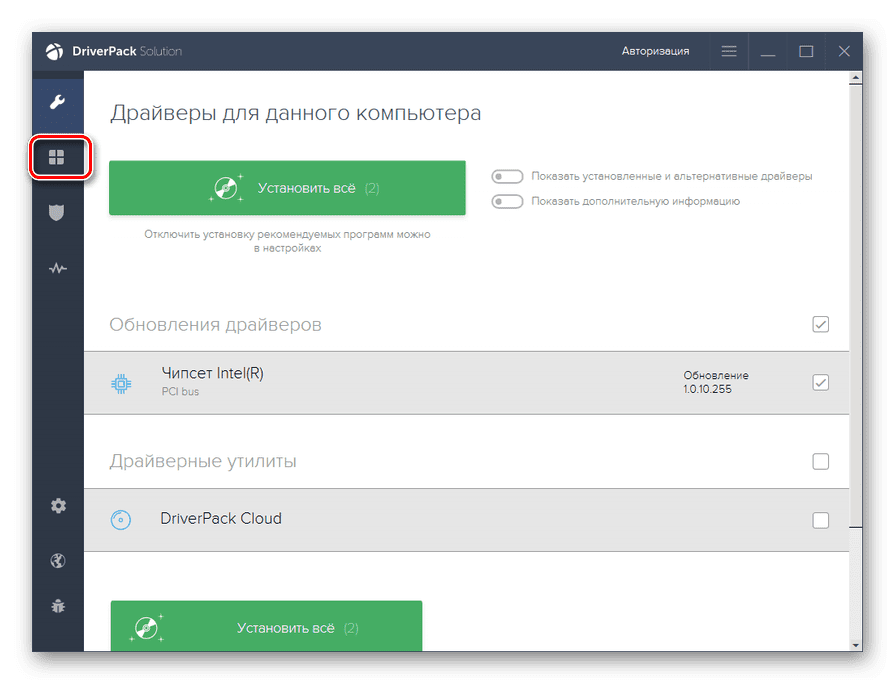Open Авторизация in title bar
This screenshot has height=684, width=895.
pos(655,51)
